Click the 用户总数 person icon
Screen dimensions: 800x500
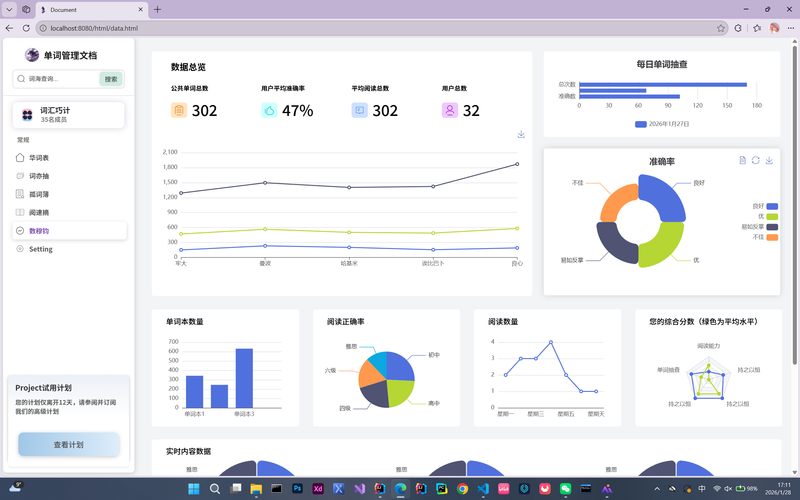[449, 110]
